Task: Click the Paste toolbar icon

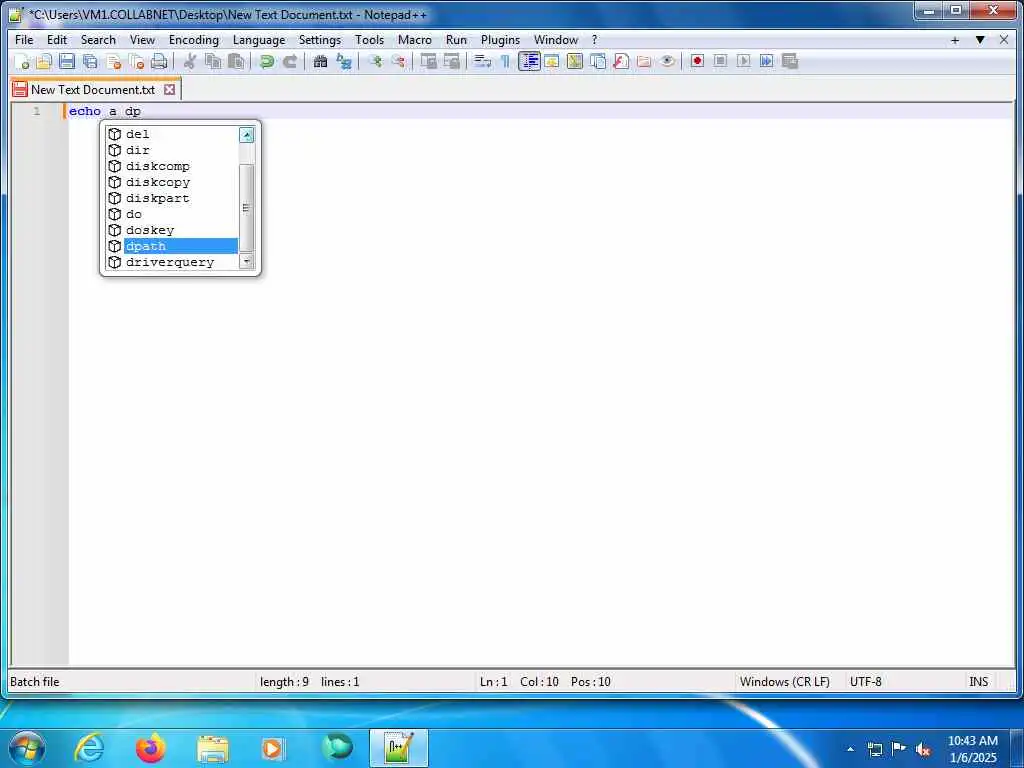Action: 236,61
